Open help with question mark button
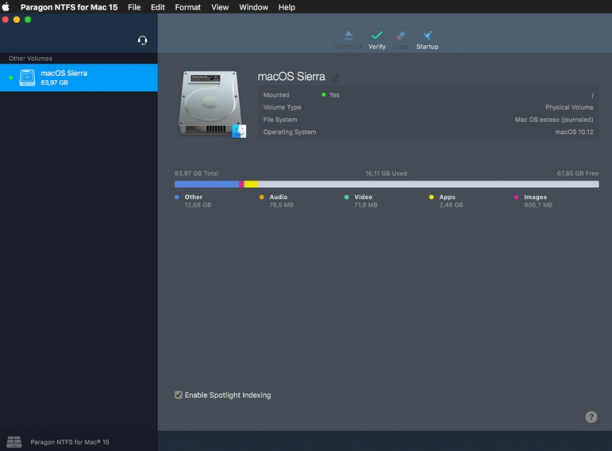 click(591, 417)
